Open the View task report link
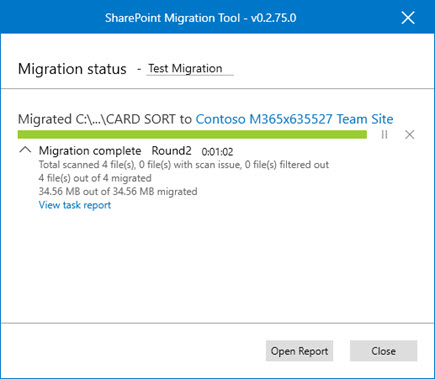Image resolution: width=435 pixels, height=379 pixels. tap(75, 205)
